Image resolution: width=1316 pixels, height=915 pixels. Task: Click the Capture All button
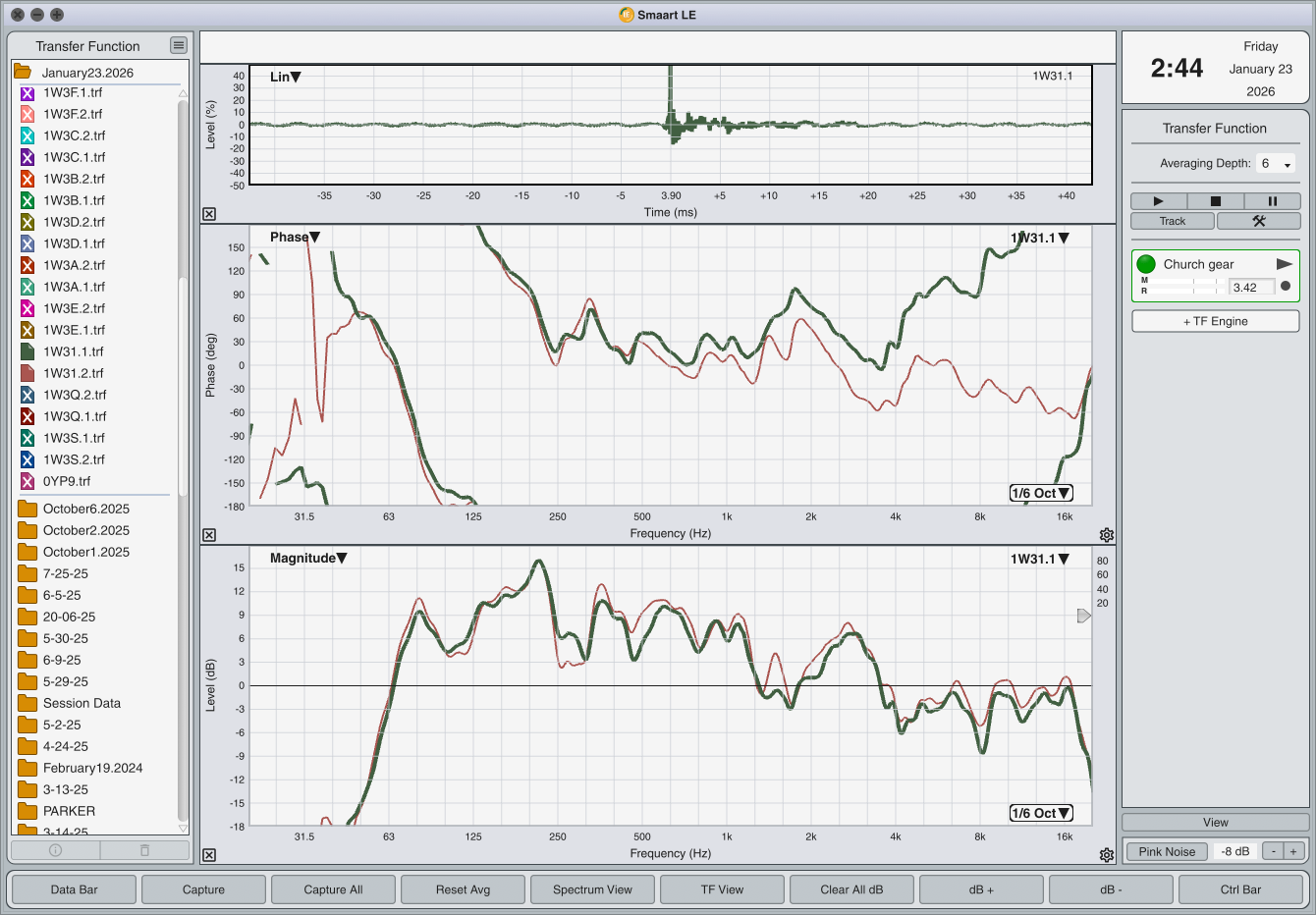click(333, 889)
